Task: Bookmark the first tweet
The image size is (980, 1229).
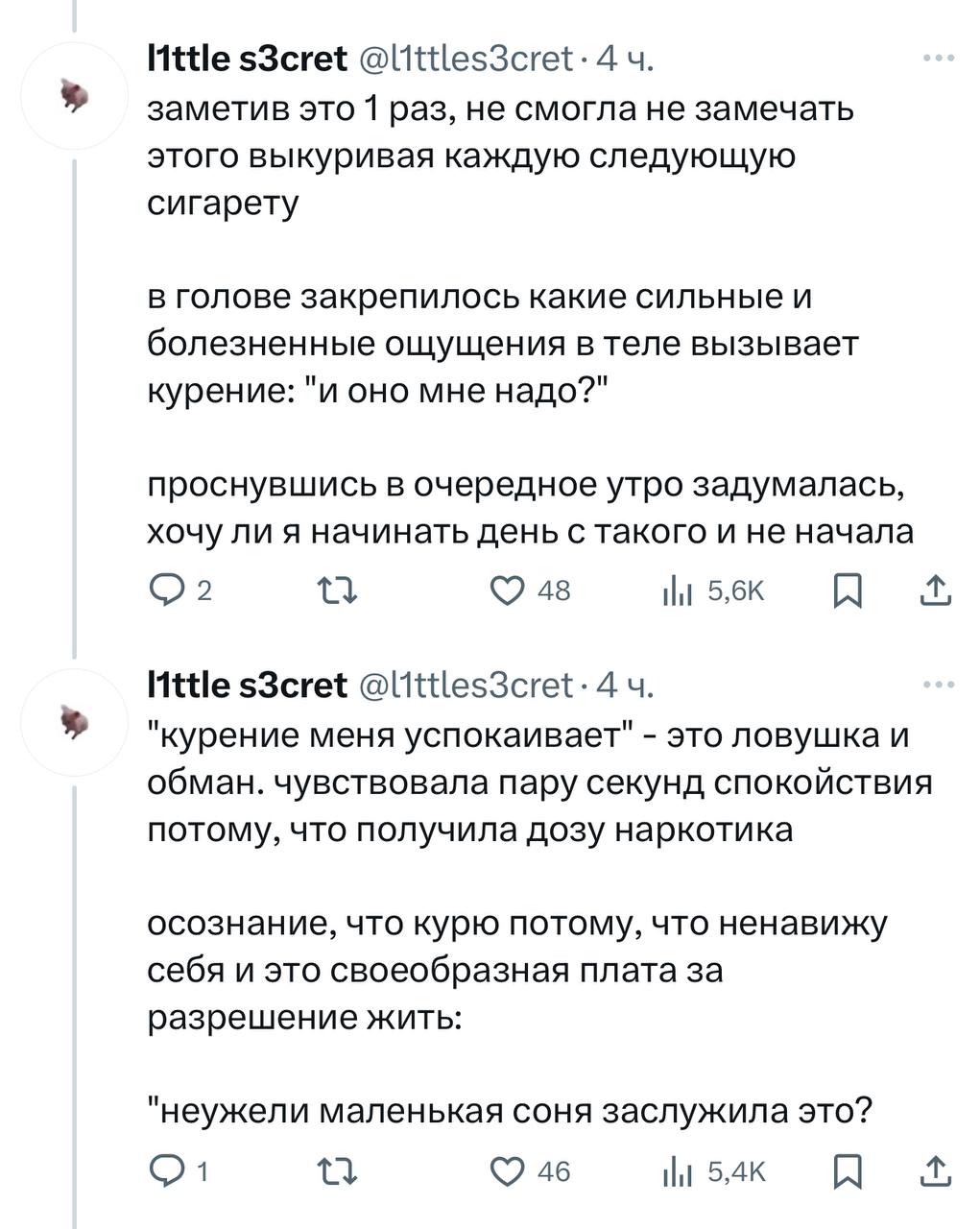Action: pos(847,591)
